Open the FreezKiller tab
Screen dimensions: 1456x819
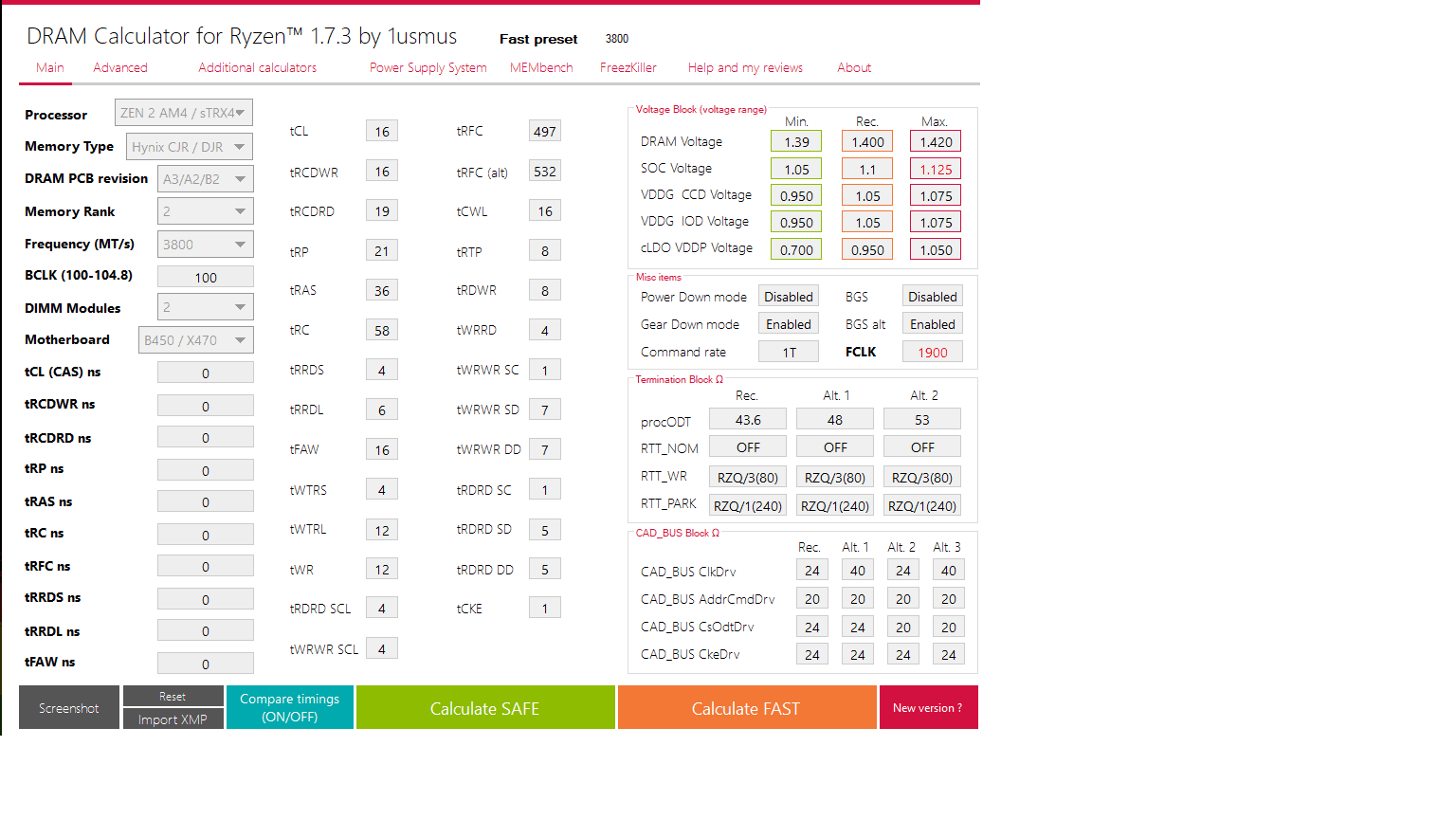point(628,67)
